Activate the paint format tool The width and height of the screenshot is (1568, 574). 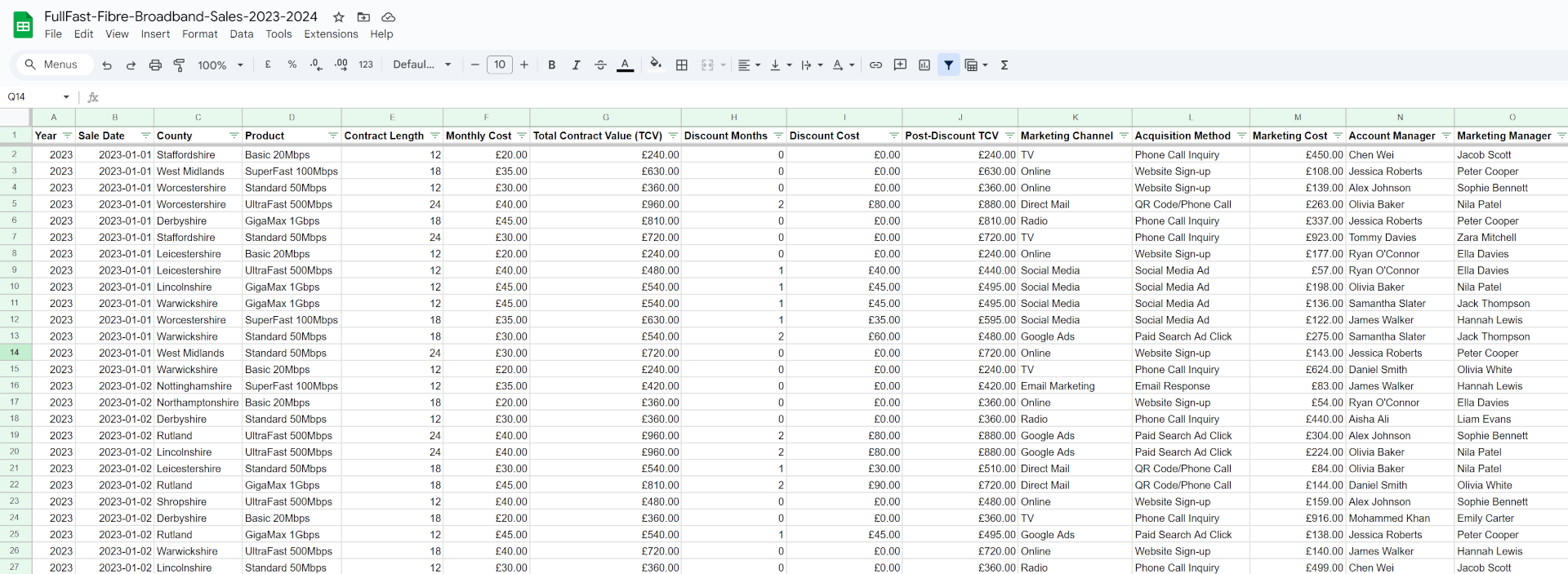179,65
